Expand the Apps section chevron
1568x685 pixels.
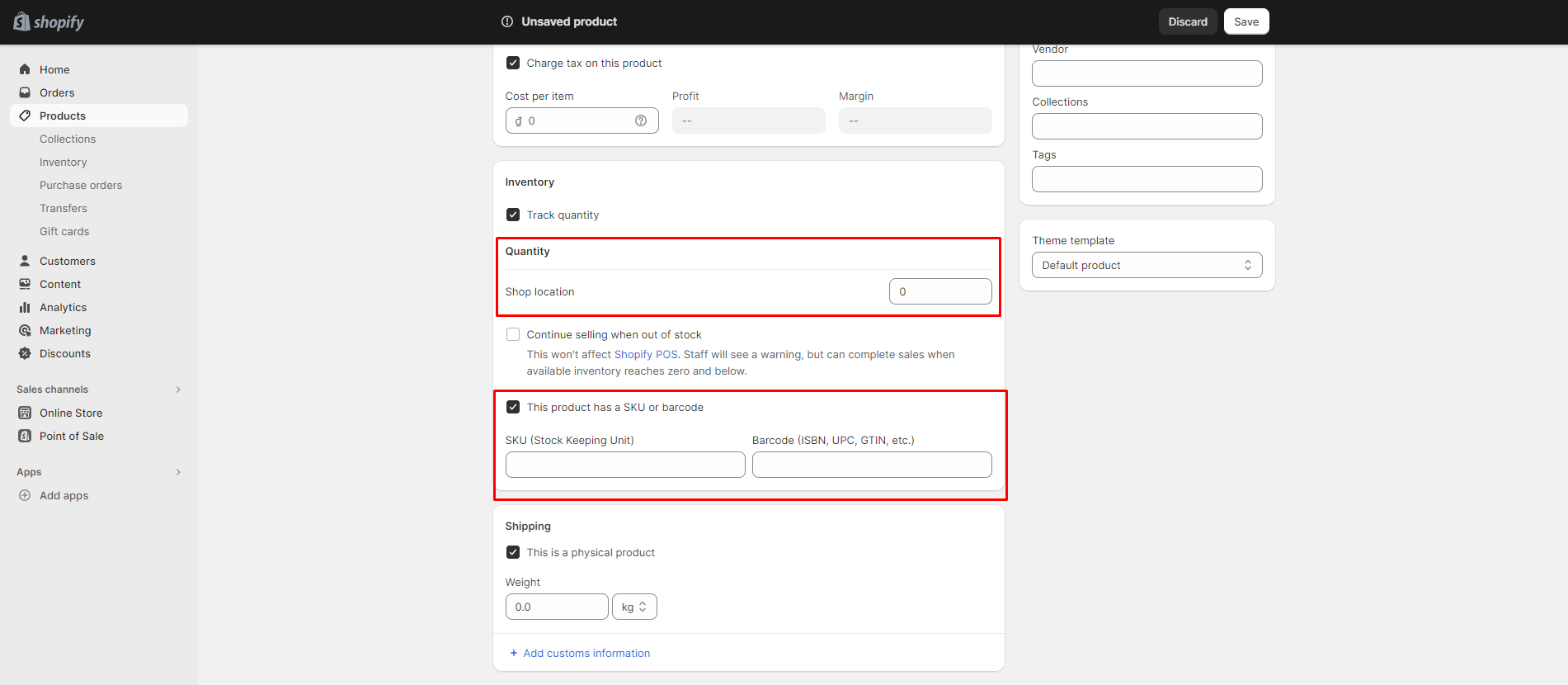[178, 472]
